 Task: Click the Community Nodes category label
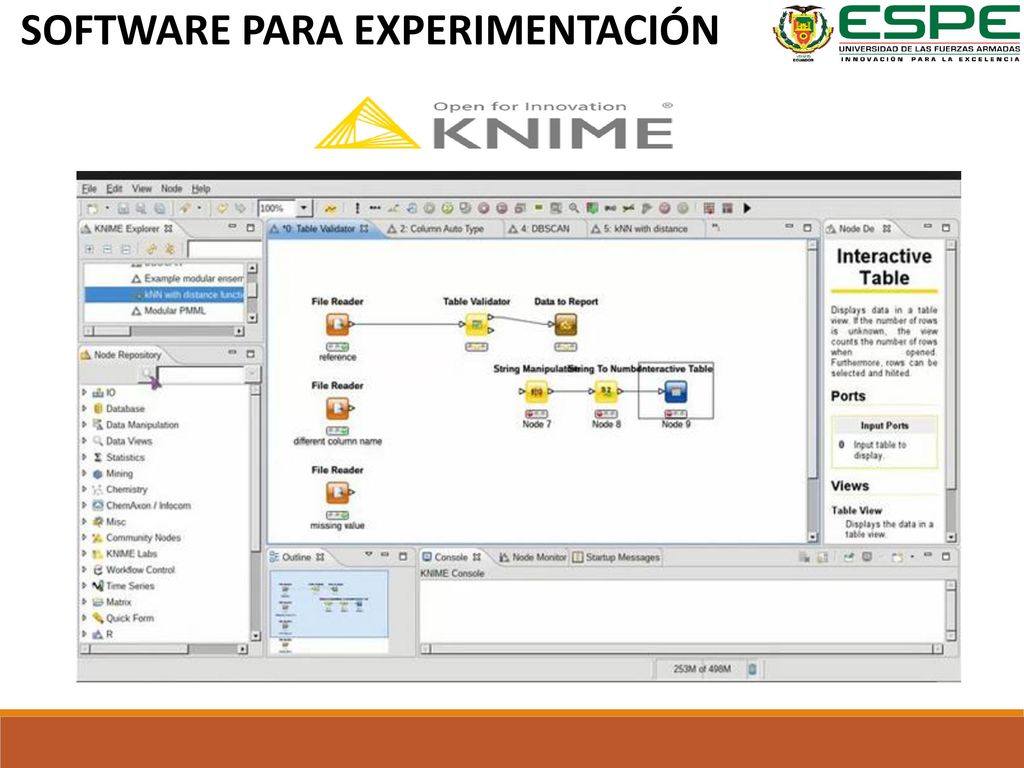pos(143,537)
